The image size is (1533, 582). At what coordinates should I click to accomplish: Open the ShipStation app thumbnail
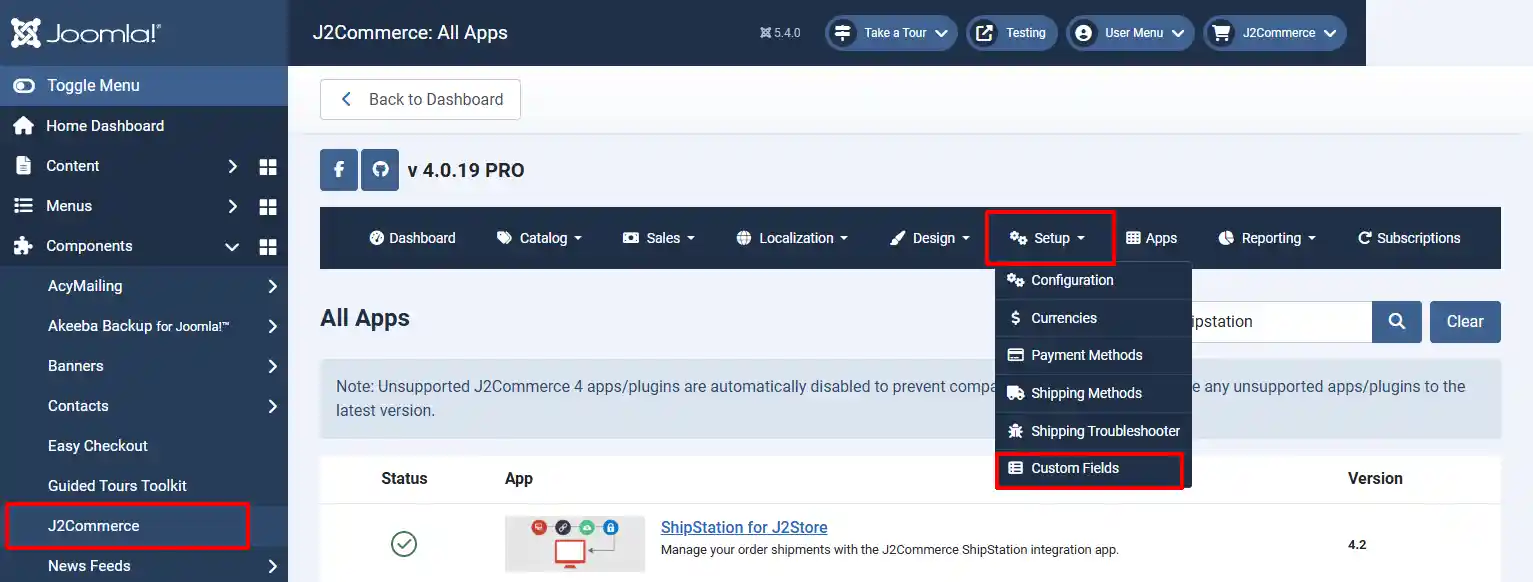pyautogui.click(x=575, y=544)
